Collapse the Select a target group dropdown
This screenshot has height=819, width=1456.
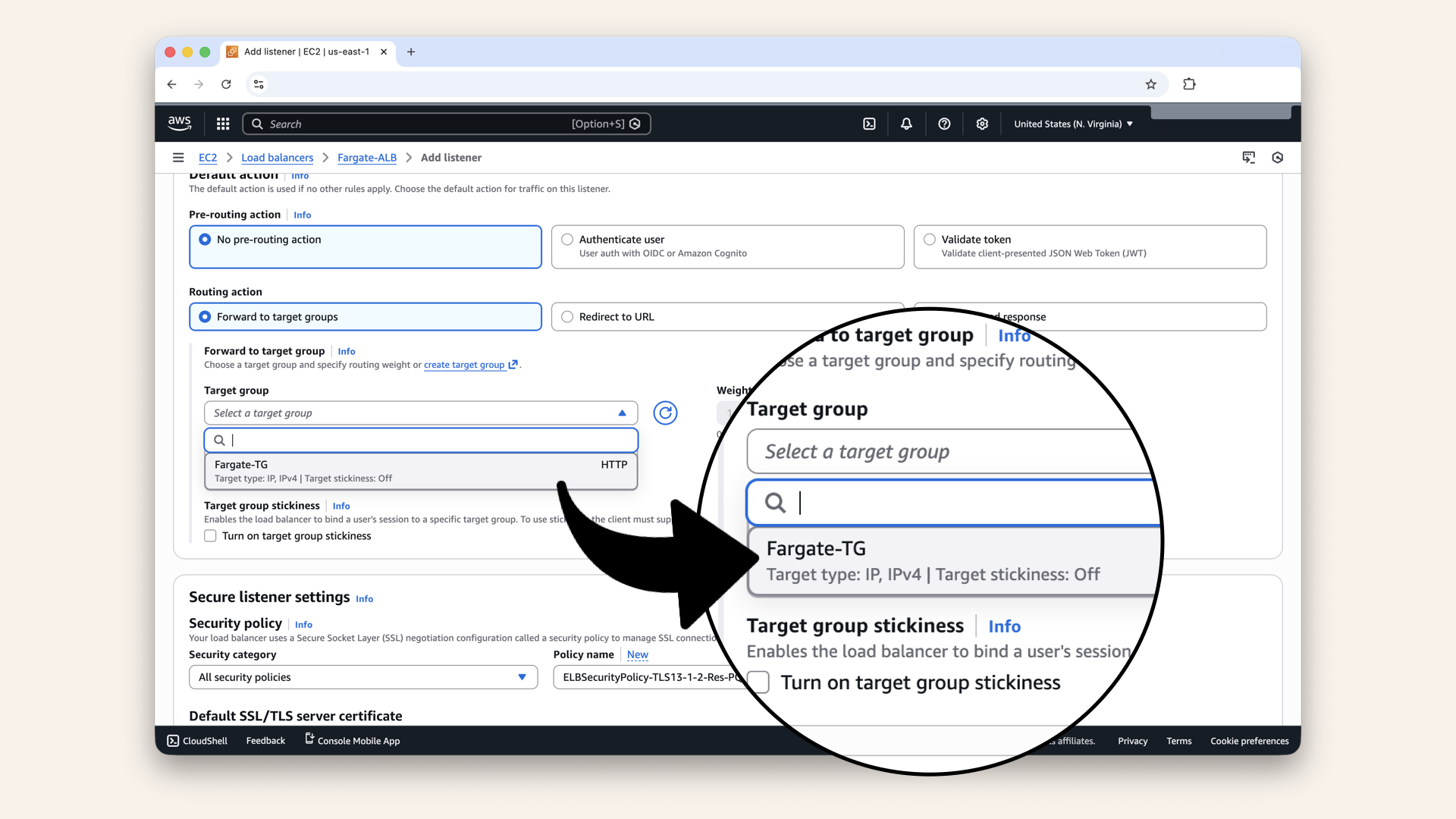click(x=622, y=413)
